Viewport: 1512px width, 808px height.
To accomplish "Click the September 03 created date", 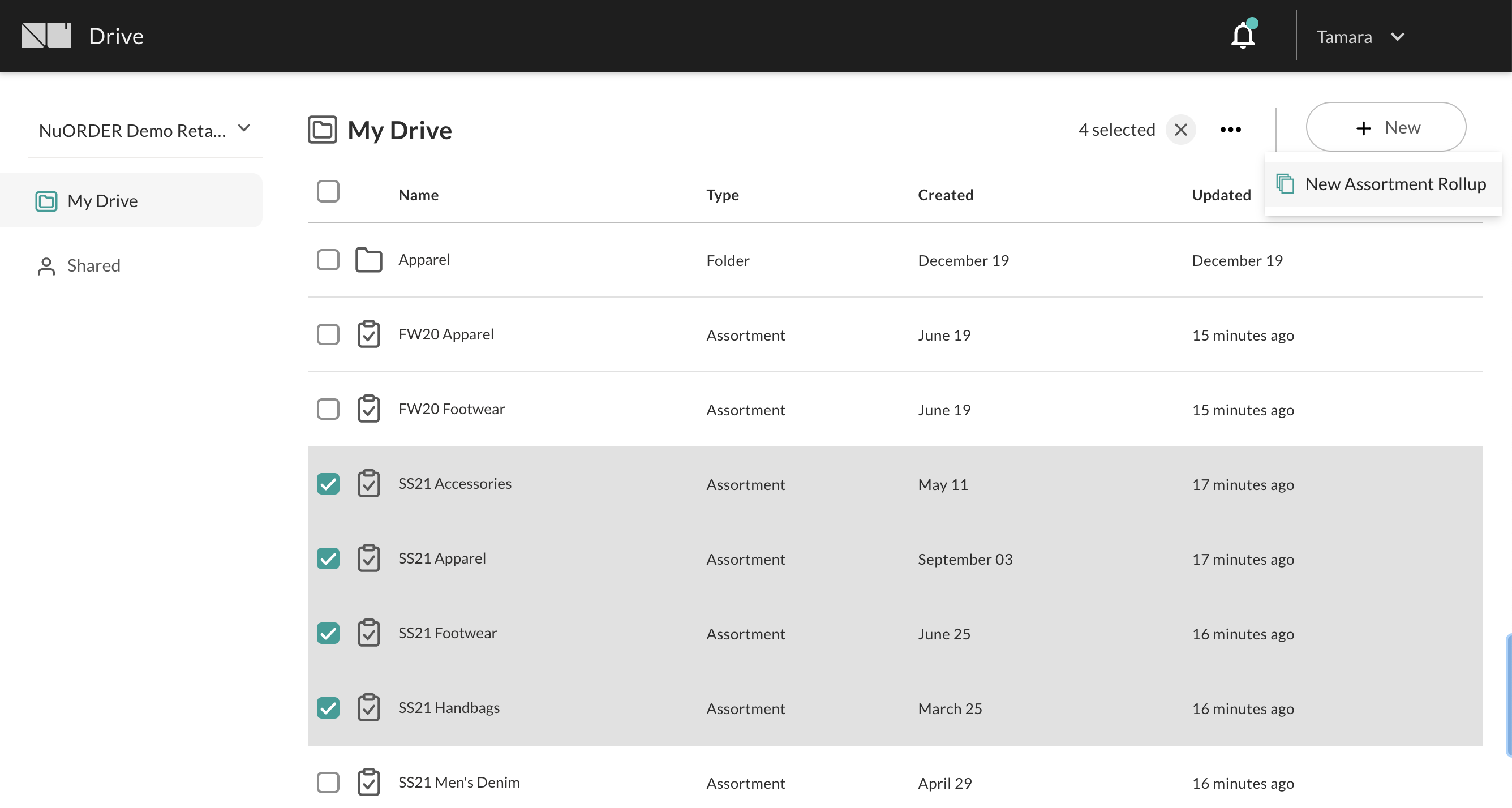I will pos(965,559).
